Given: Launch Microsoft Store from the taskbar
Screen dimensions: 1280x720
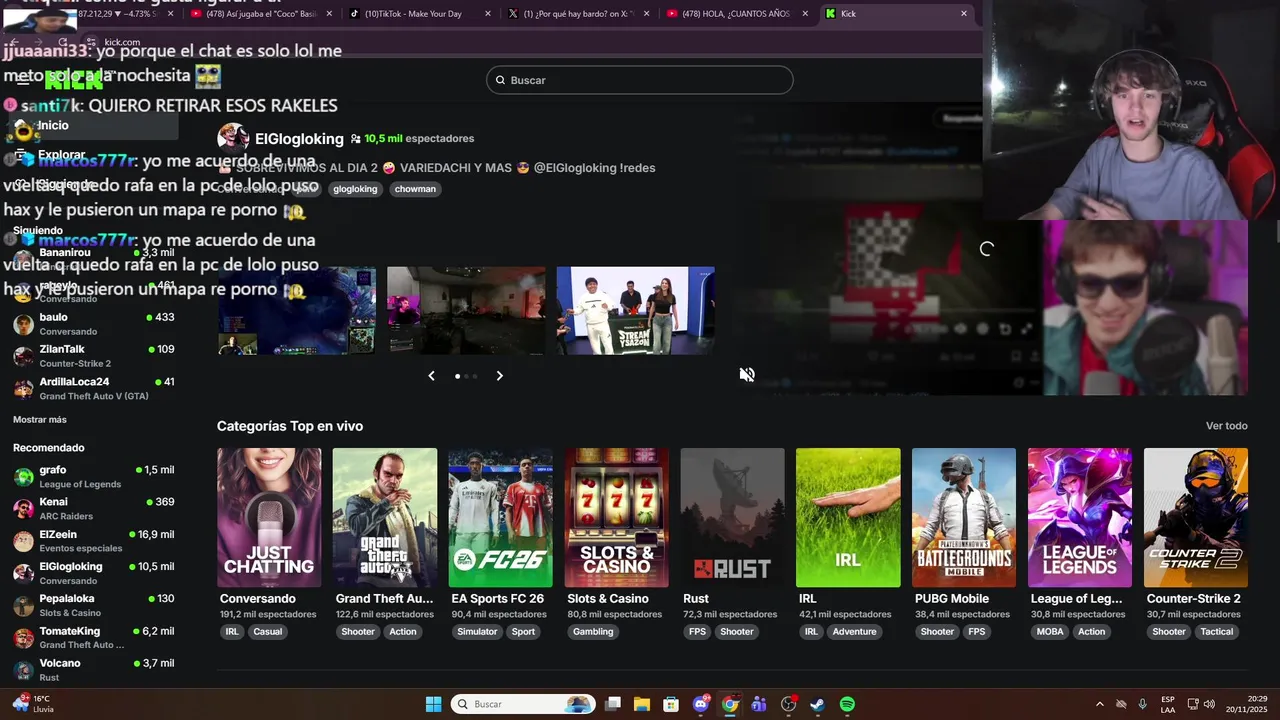Looking at the screenshot, I should point(671,704).
